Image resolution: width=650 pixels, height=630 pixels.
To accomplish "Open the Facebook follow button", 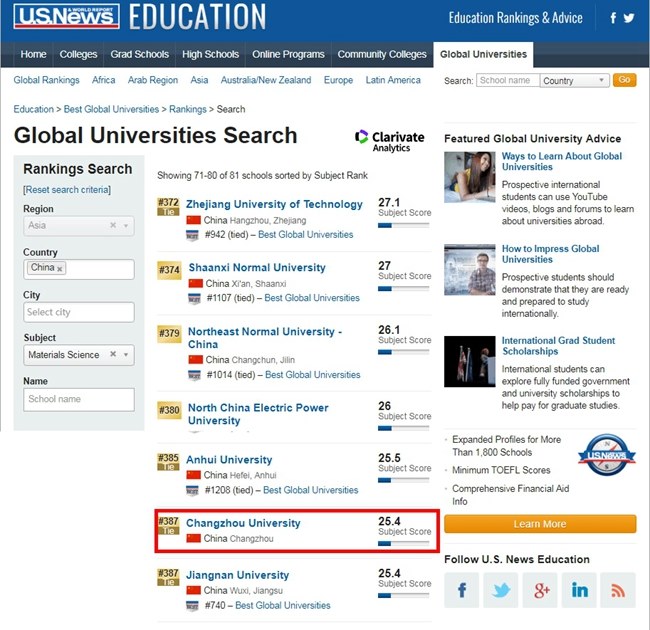I will point(461,591).
